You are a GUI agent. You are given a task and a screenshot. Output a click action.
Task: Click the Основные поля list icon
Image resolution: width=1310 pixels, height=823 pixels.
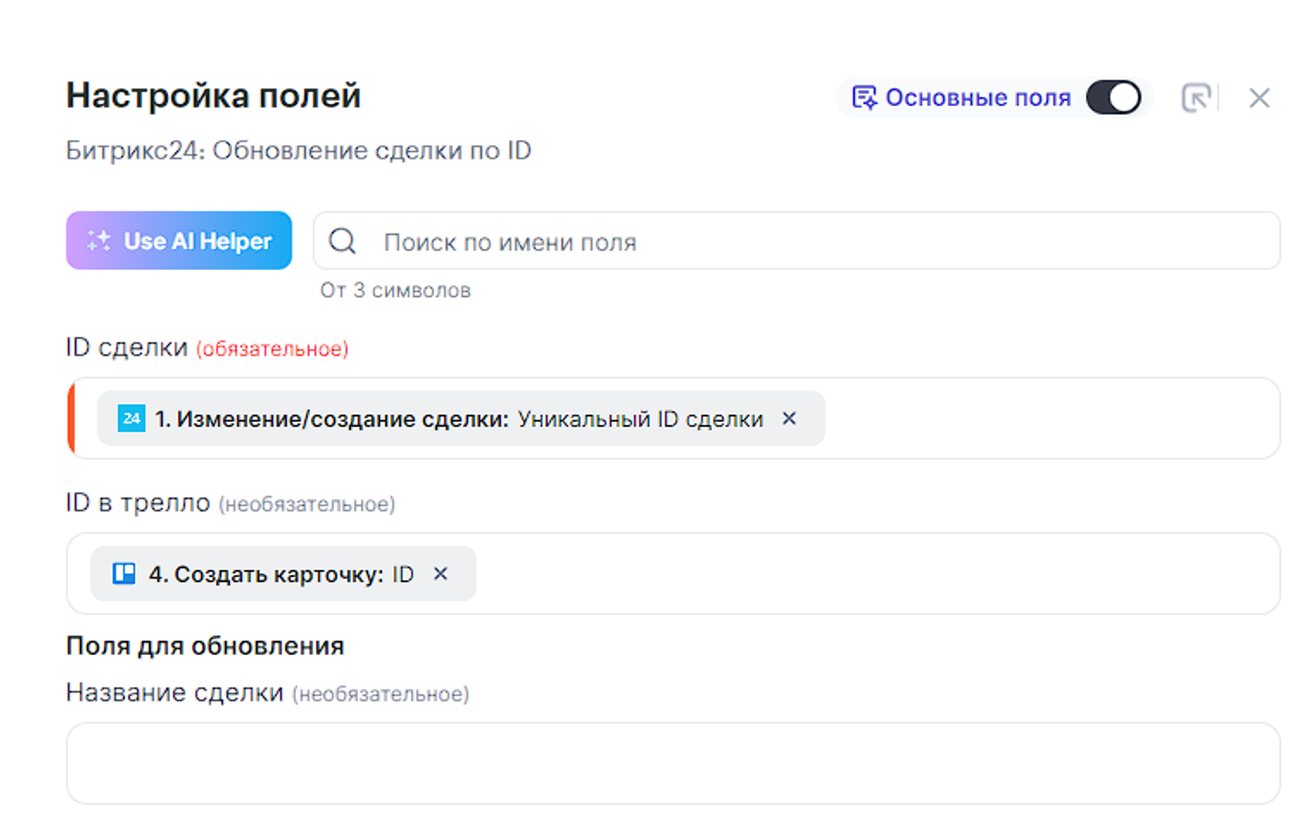[863, 98]
